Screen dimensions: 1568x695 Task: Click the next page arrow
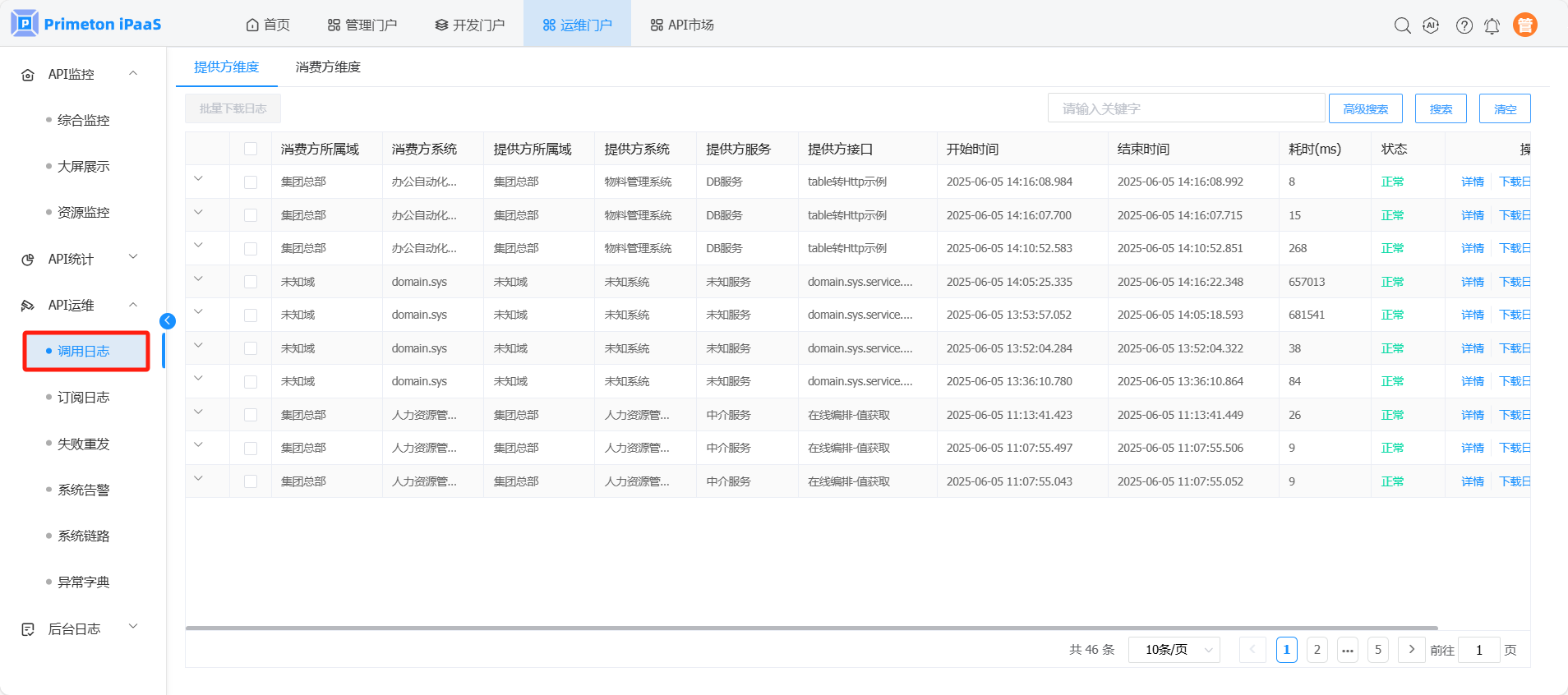tap(1411, 650)
